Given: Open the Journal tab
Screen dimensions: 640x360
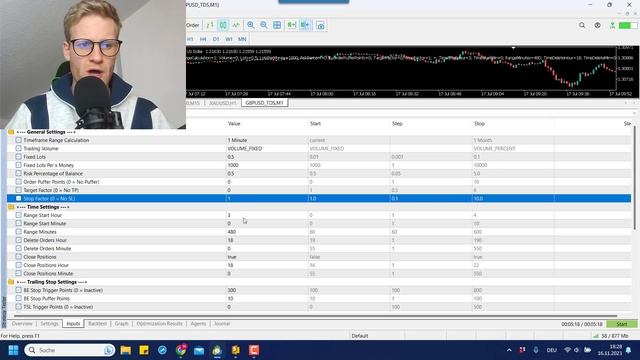Looking at the screenshot, I should (222, 324).
